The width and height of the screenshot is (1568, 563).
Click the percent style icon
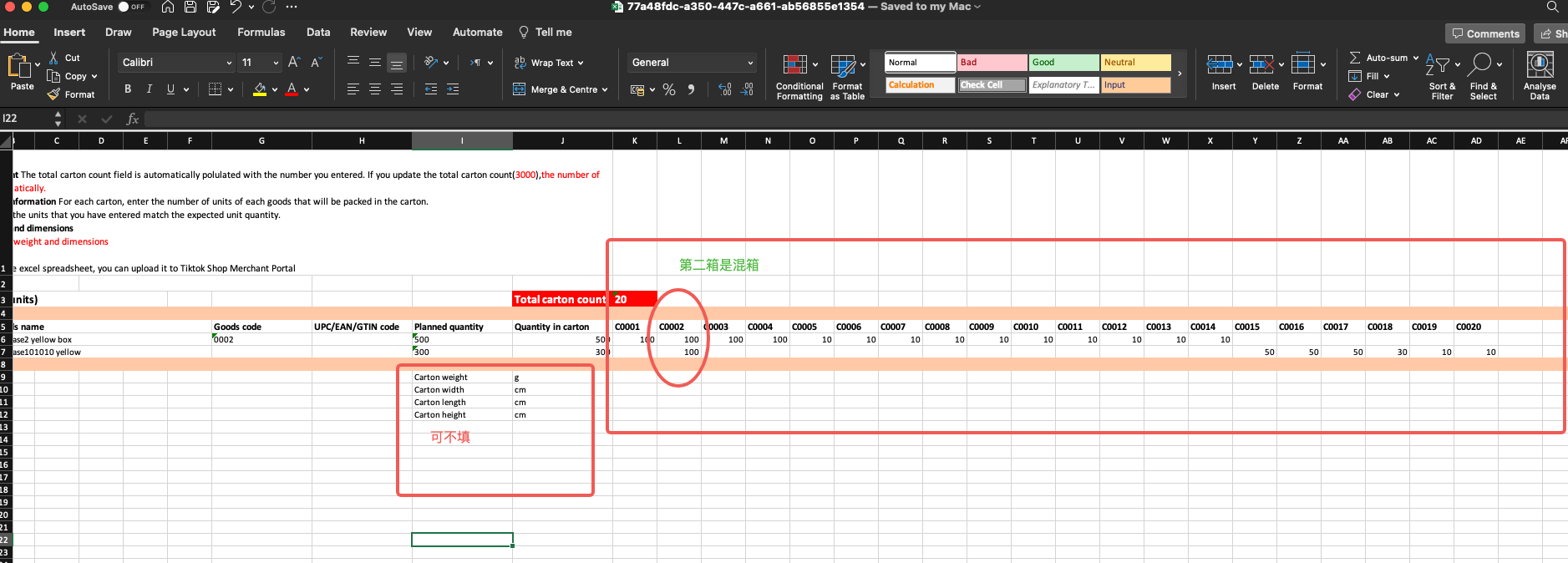[669, 89]
